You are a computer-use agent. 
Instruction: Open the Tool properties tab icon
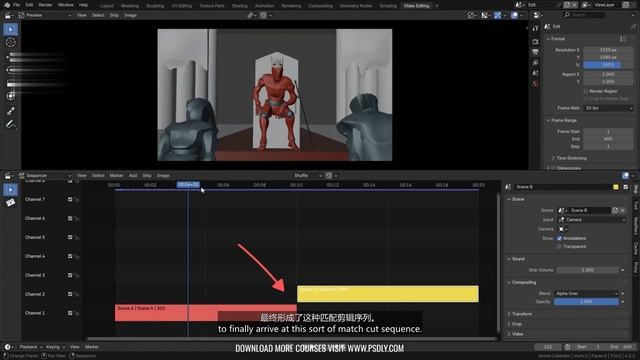(x=536, y=28)
